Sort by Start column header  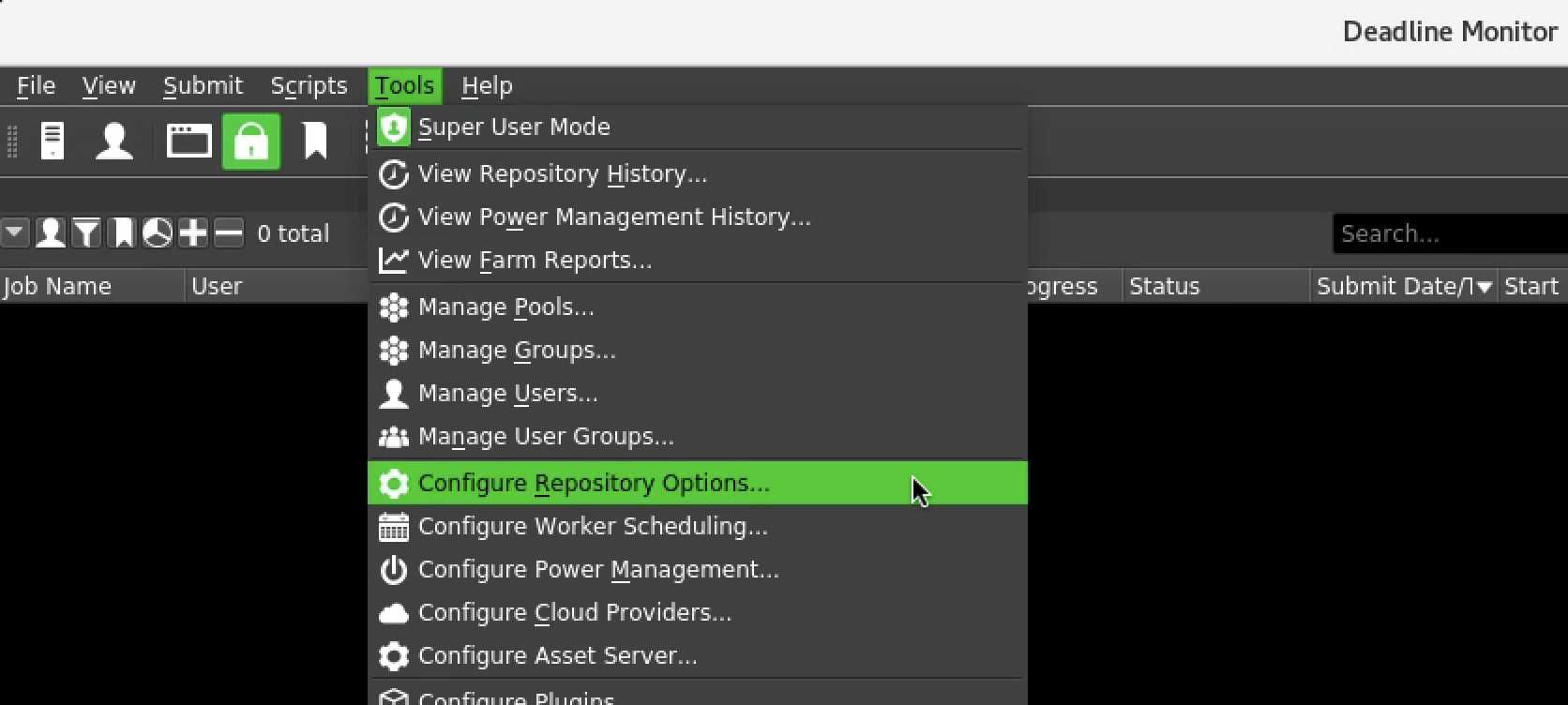1532,286
